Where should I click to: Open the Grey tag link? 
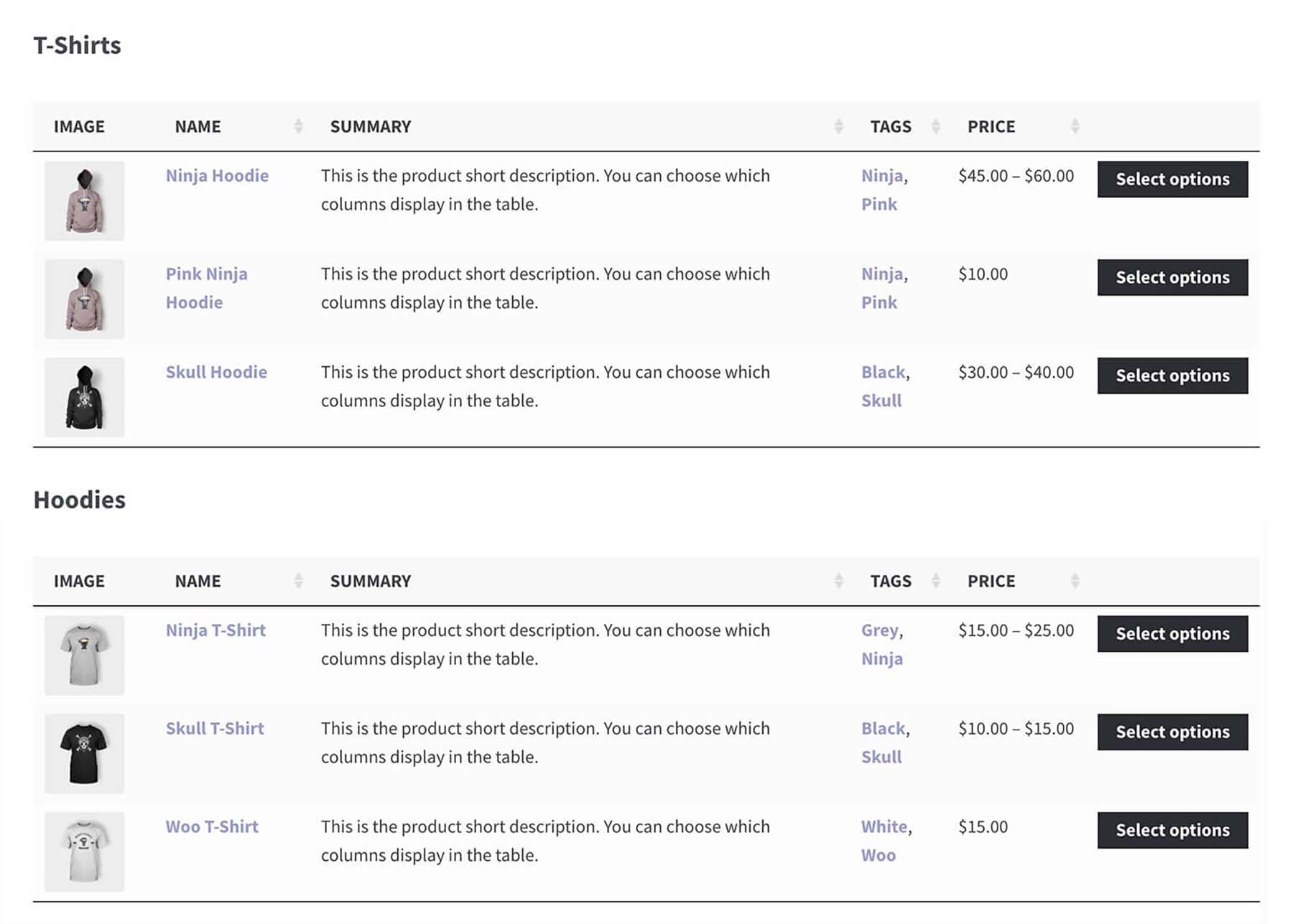[879, 630]
